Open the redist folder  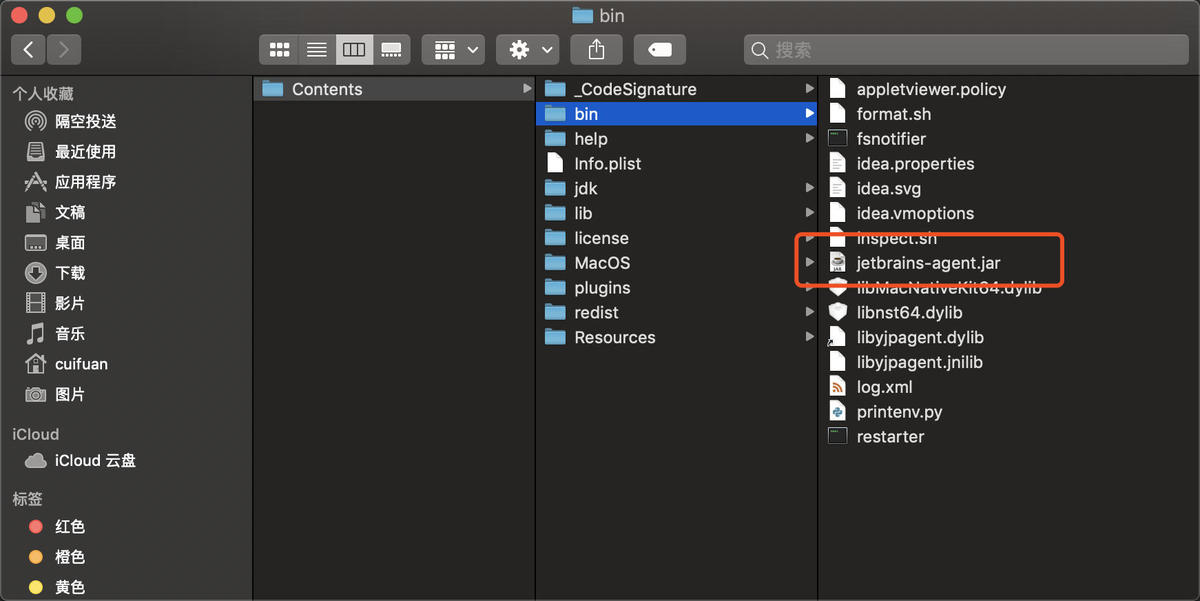[x=677, y=312]
